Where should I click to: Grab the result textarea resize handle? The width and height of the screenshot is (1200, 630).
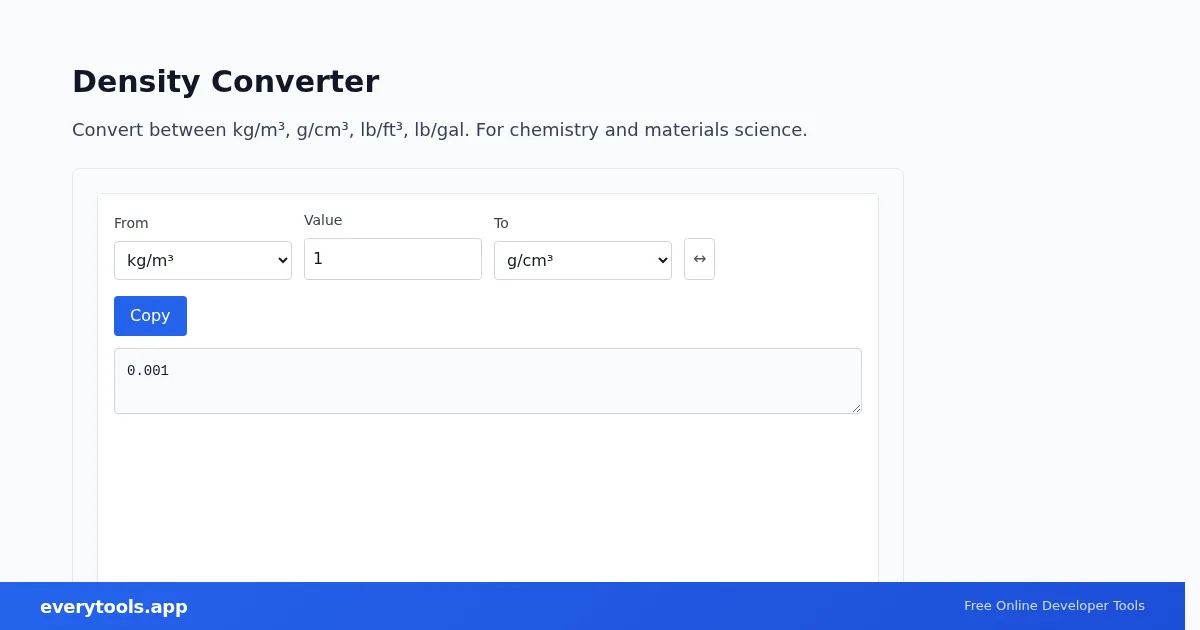(x=855, y=407)
